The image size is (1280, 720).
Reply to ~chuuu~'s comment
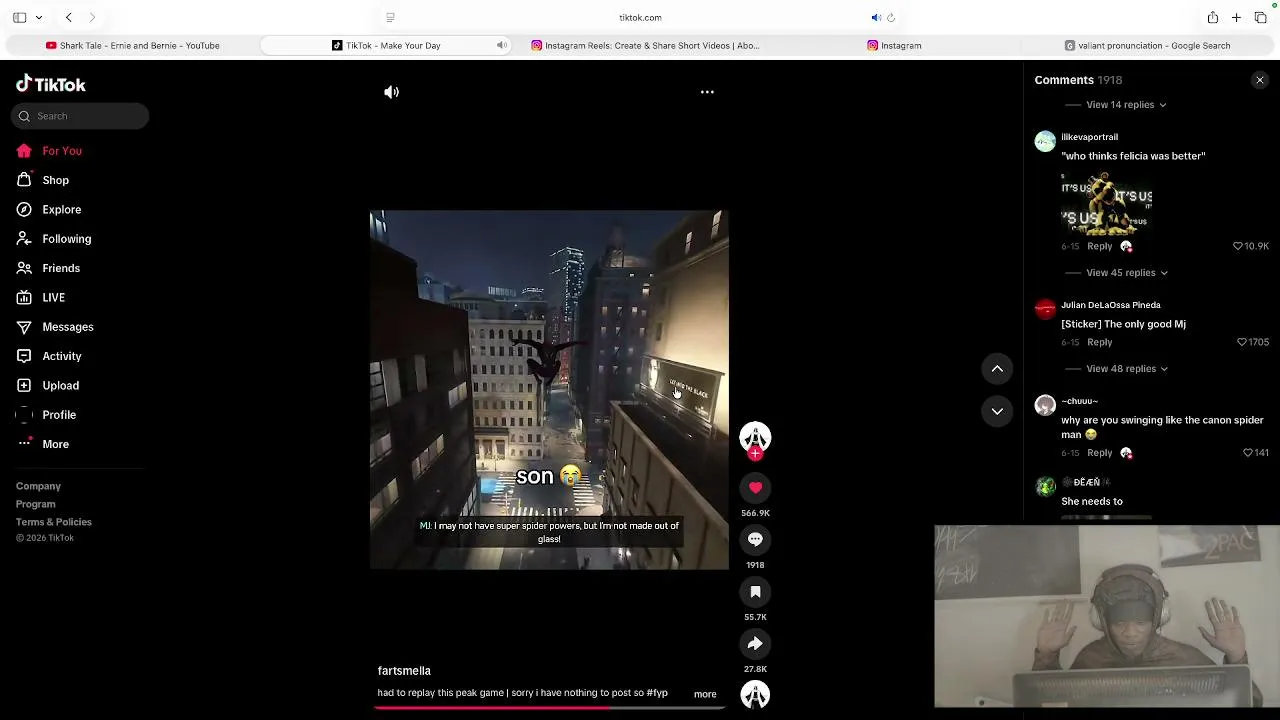pos(1099,453)
